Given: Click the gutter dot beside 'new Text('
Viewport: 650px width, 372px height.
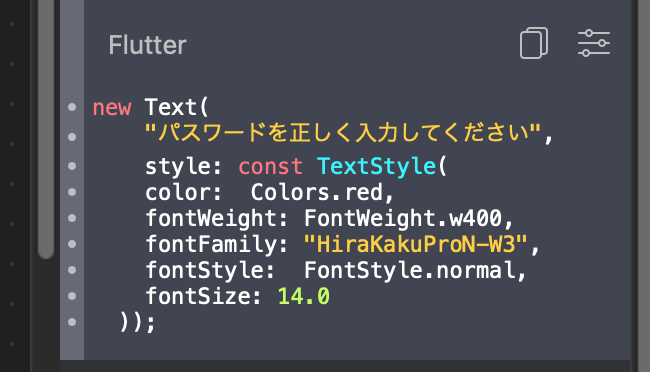Looking at the screenshot, I should [72, 107].
